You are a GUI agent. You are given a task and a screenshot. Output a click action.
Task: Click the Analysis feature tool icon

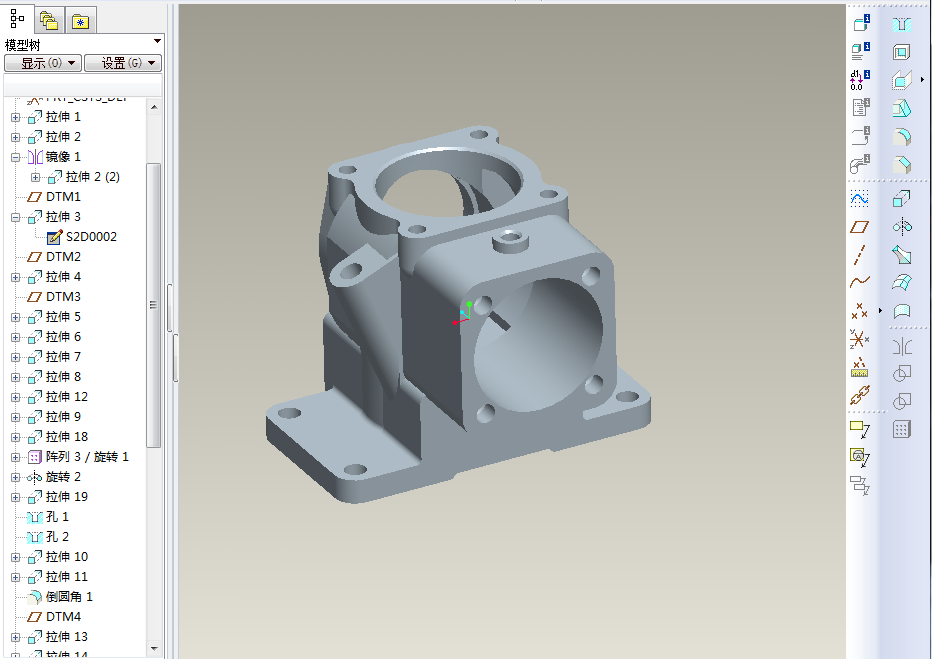859,367
